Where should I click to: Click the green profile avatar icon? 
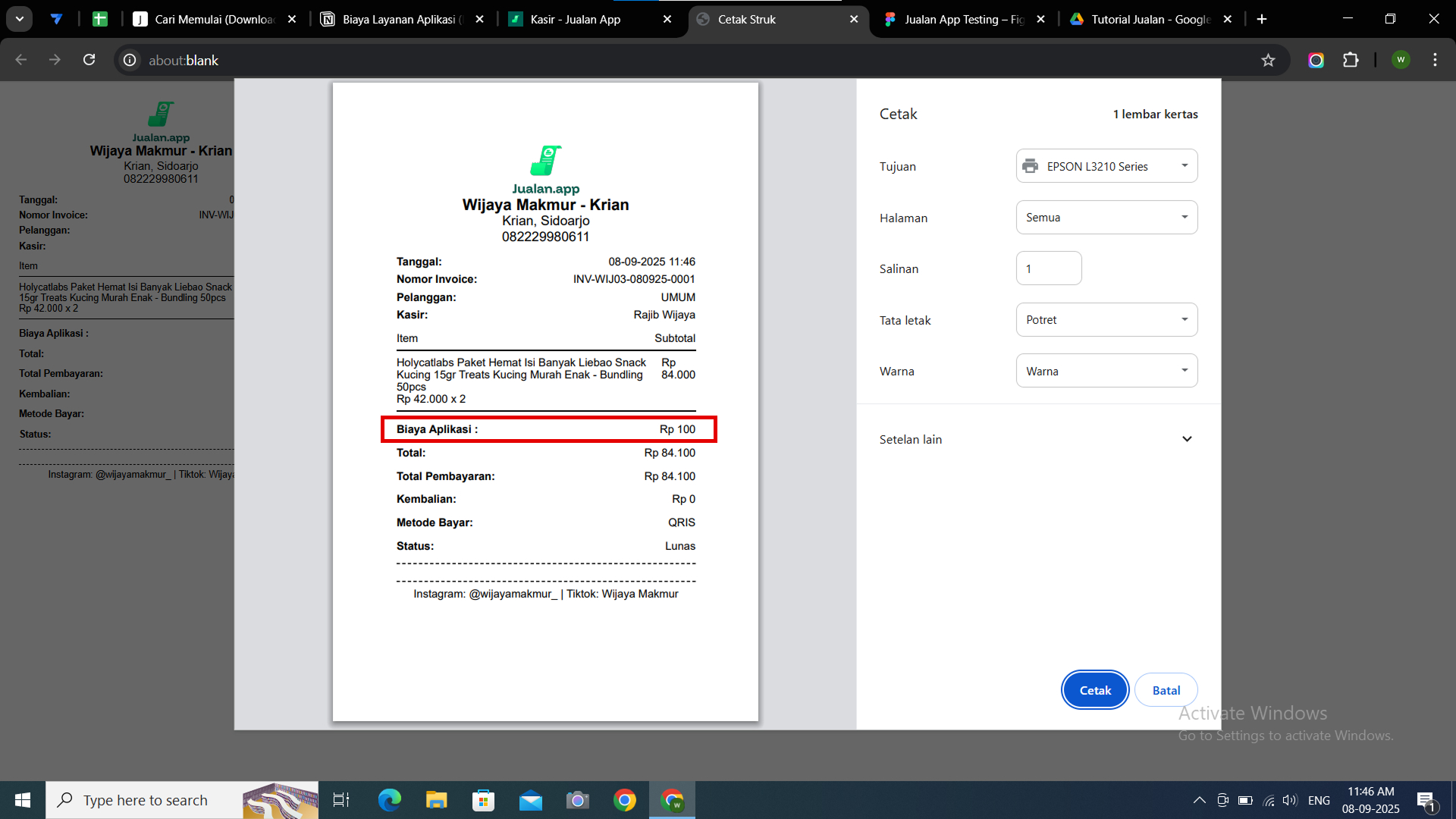(x=1401, y=60)
